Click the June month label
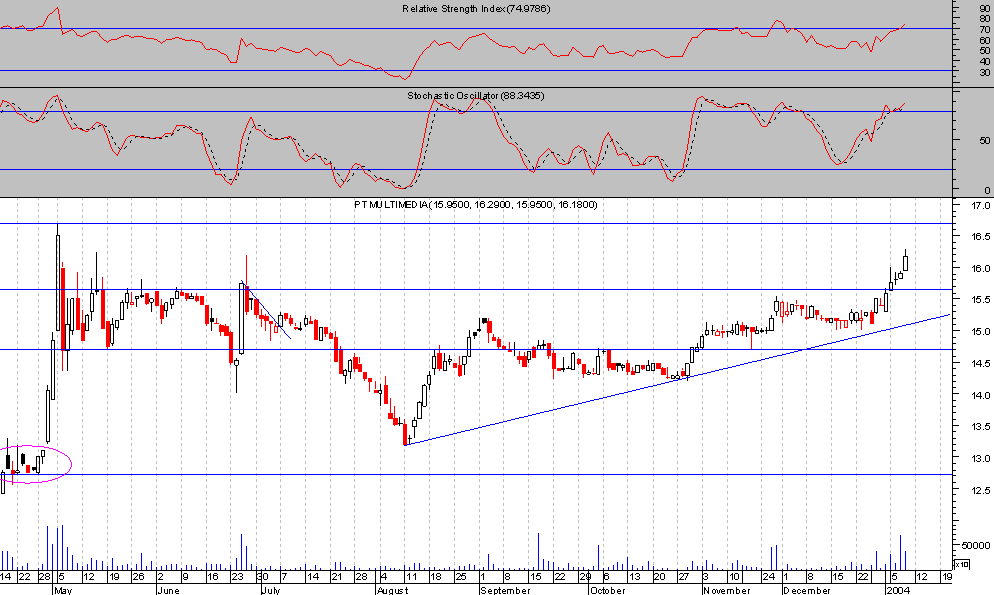 click(x=168, y=590)
